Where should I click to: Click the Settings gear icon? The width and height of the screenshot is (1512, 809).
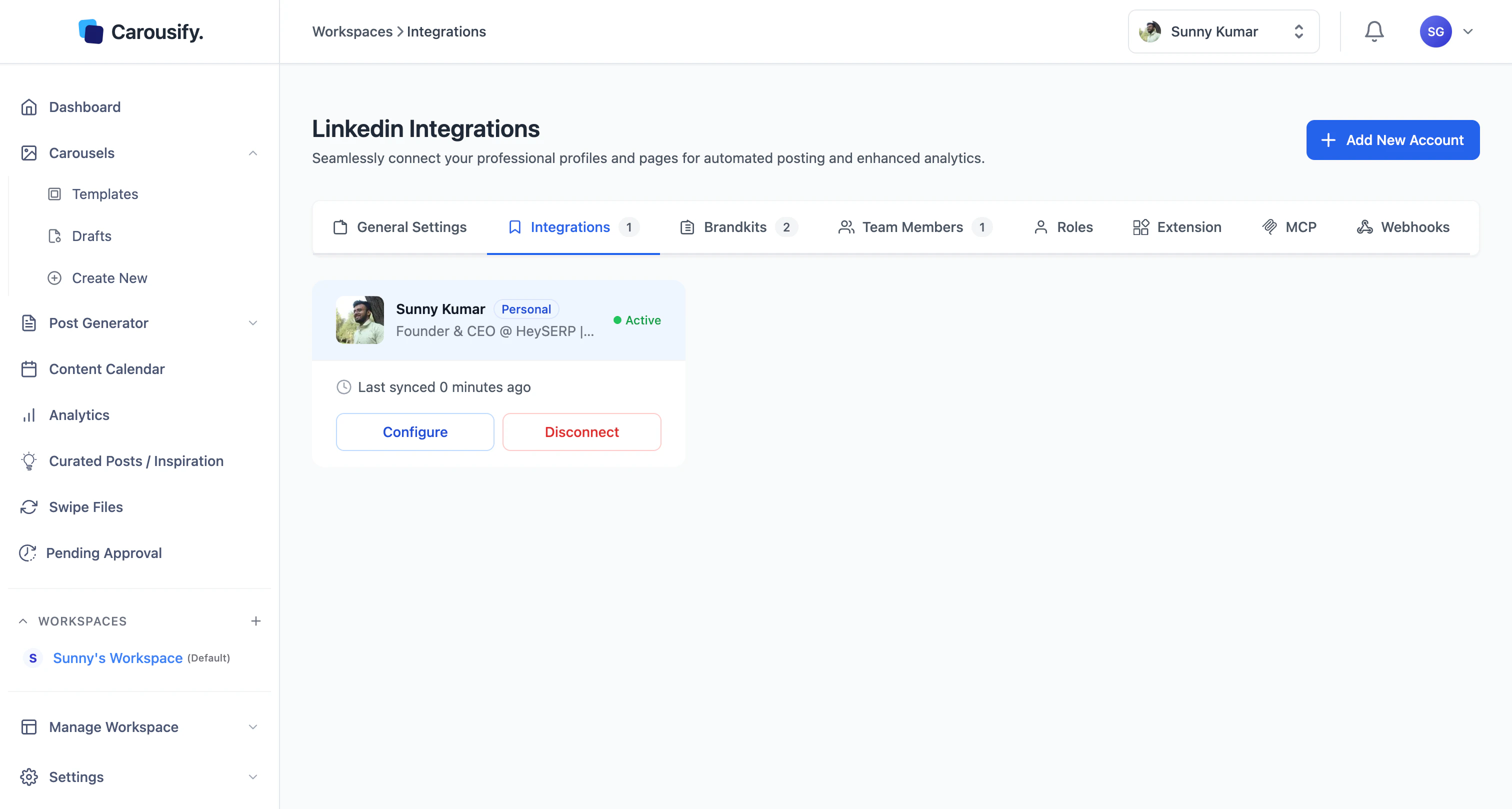tap(29, 776)
